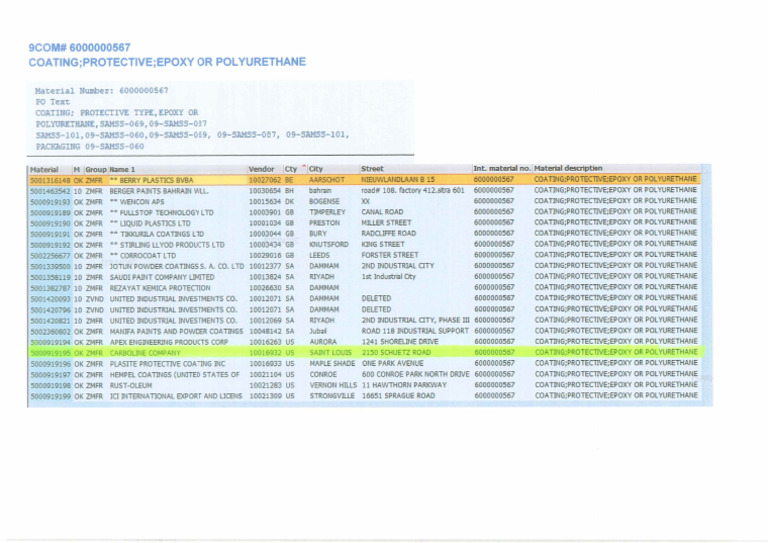Image resolution: width=768 pixels, height=543 pixels.
Task: Select material number 5001420093
Action: coord(50,299)
